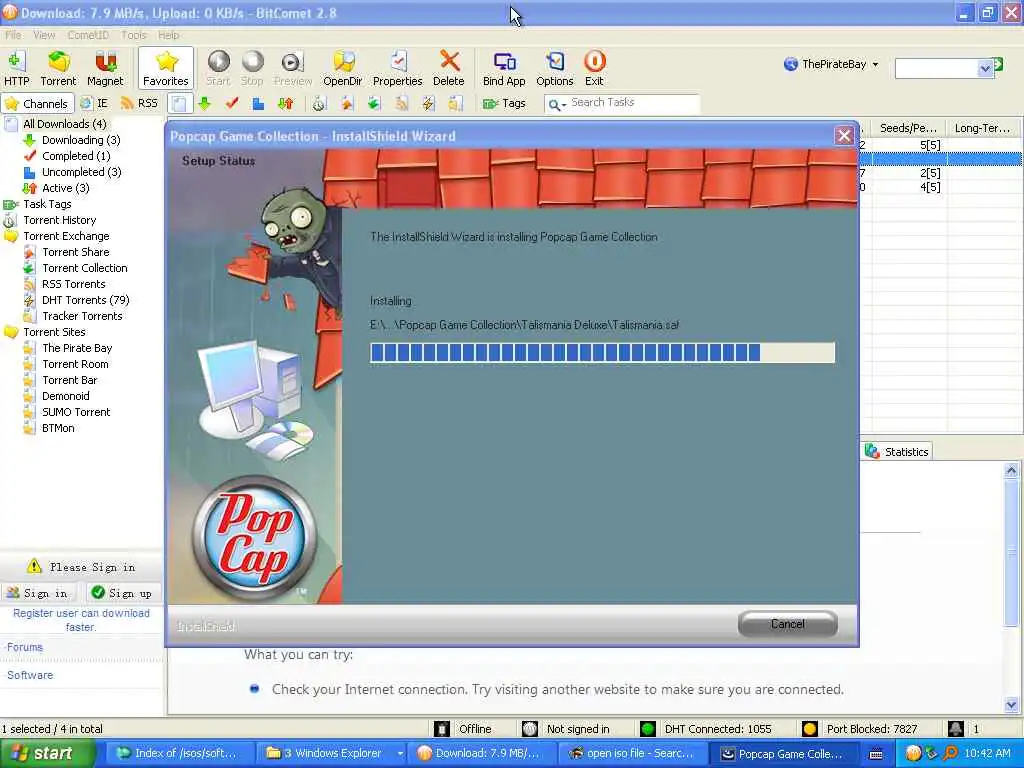Click the Seeds/Peers column header
The image size is (1024, 768).
(x=908, y=128)
